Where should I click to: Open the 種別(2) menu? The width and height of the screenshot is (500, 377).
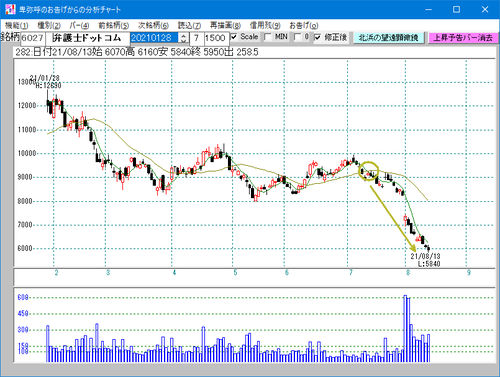pos(49,25)
